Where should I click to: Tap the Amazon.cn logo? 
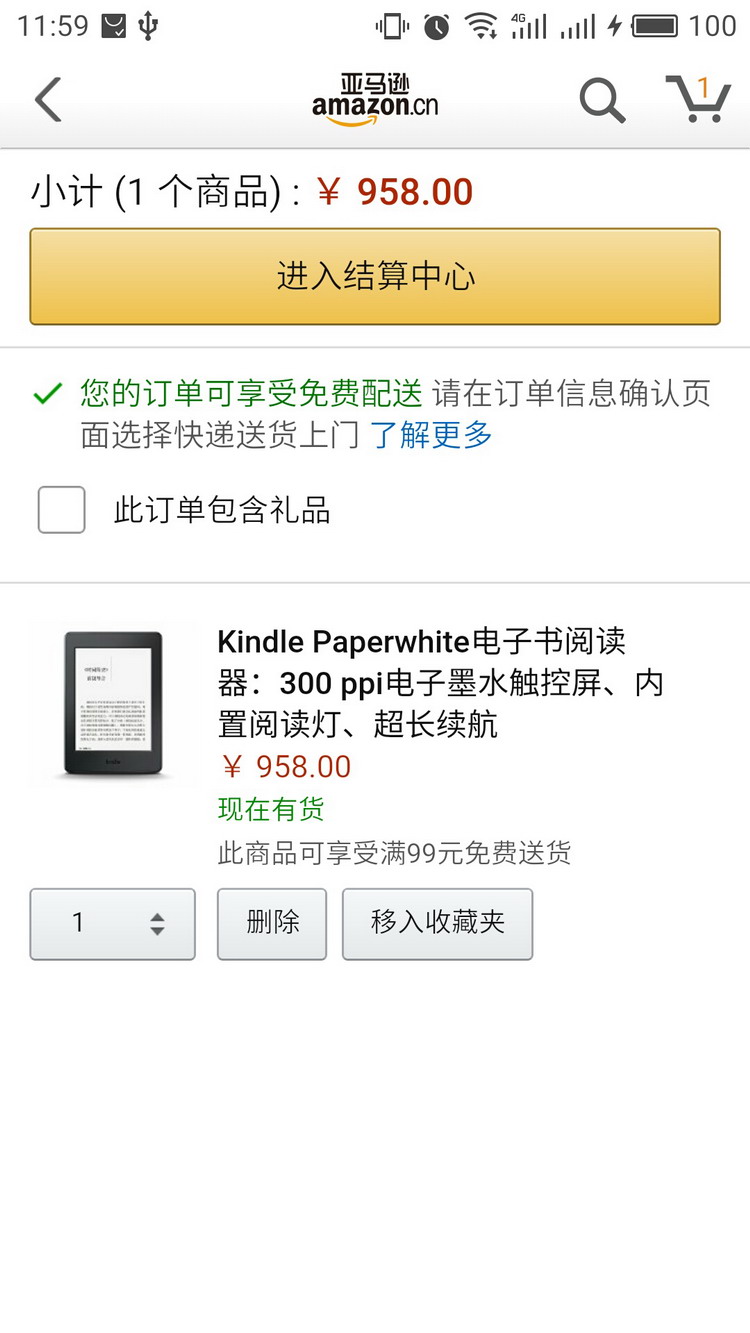pyautogui.click(x=375, y=100)
